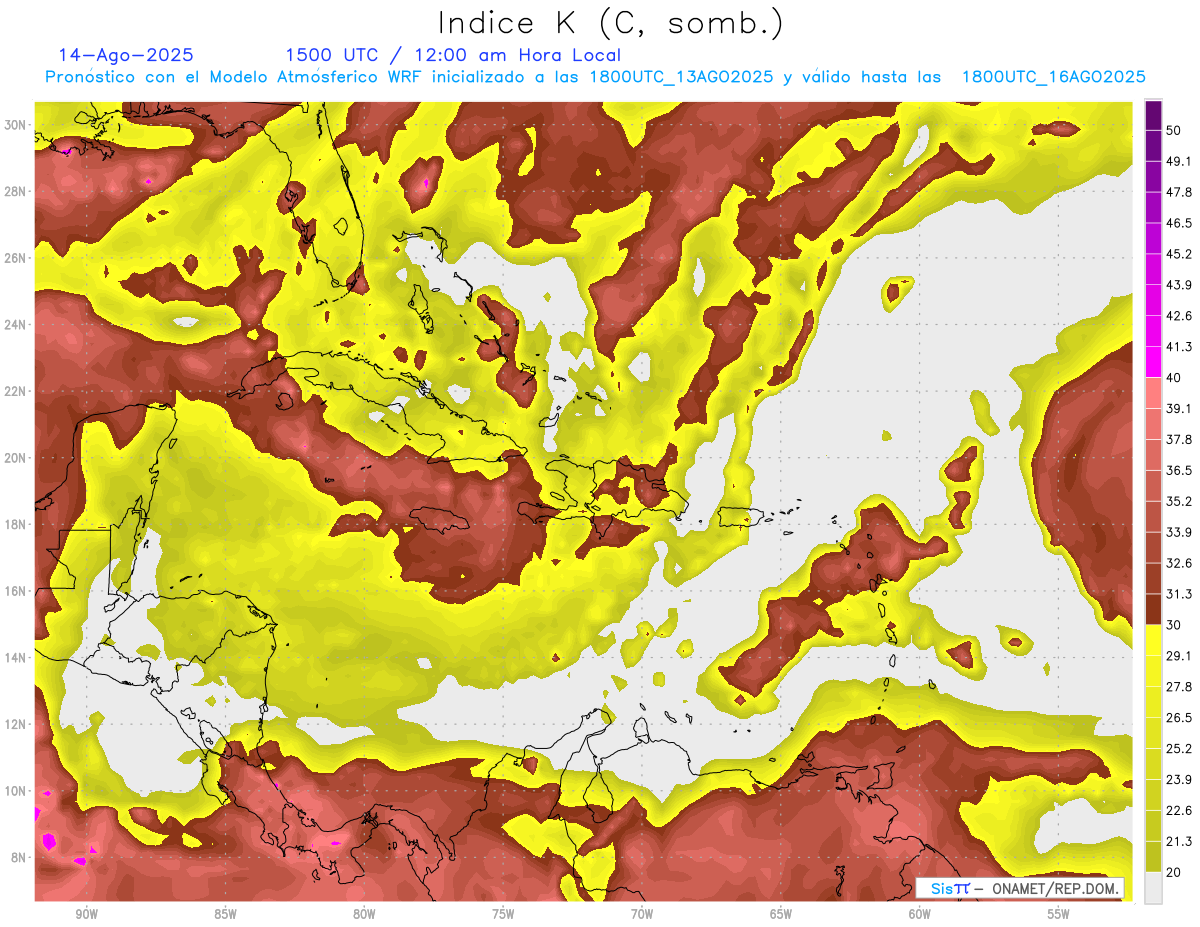Screen dimensions: 1200x927
Task: Click the colorbar value 50
Action: click(1173, 131)
